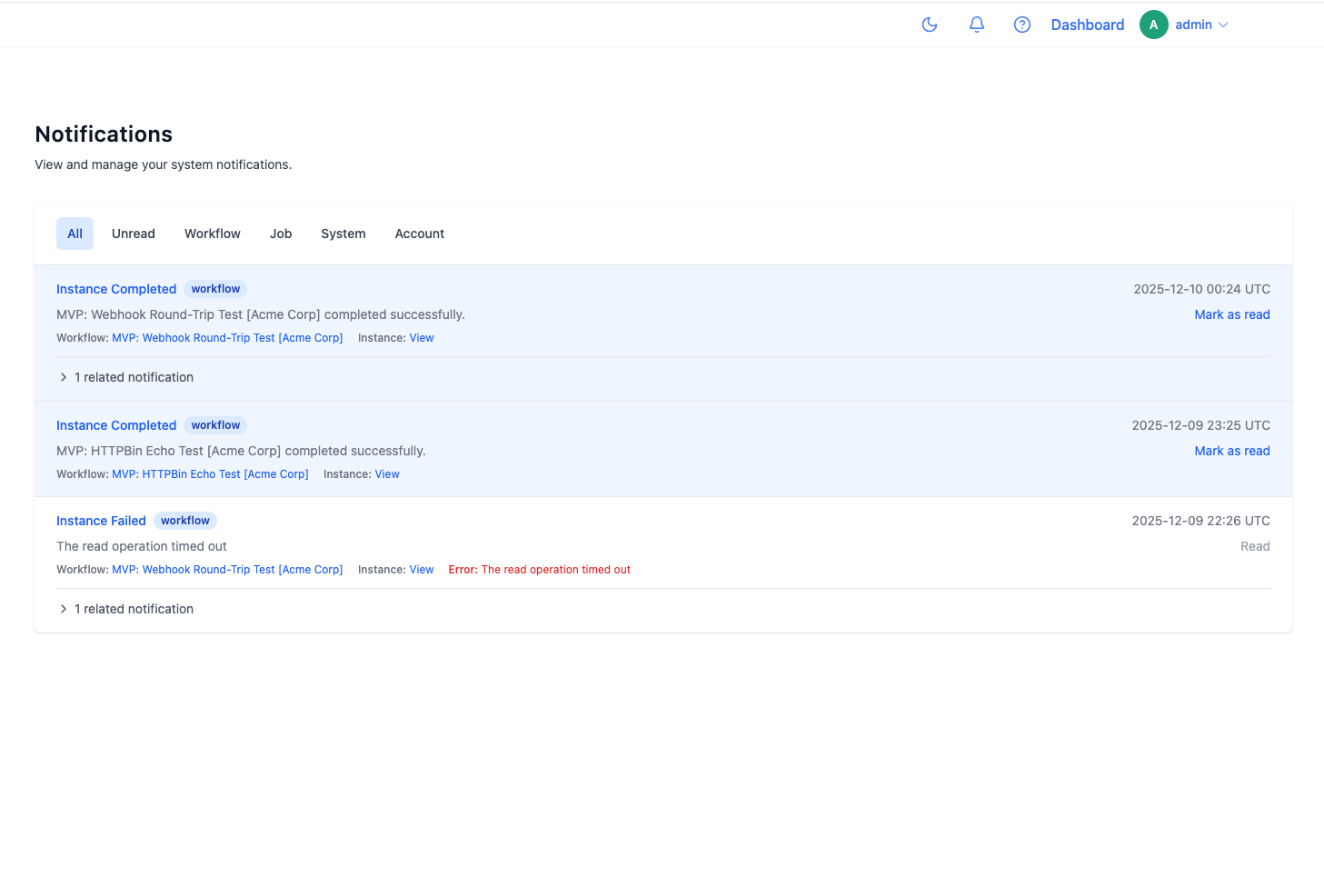Open the admin user dropdown menu
Screen dimensions: 1324x896
tap(1201, 25)
